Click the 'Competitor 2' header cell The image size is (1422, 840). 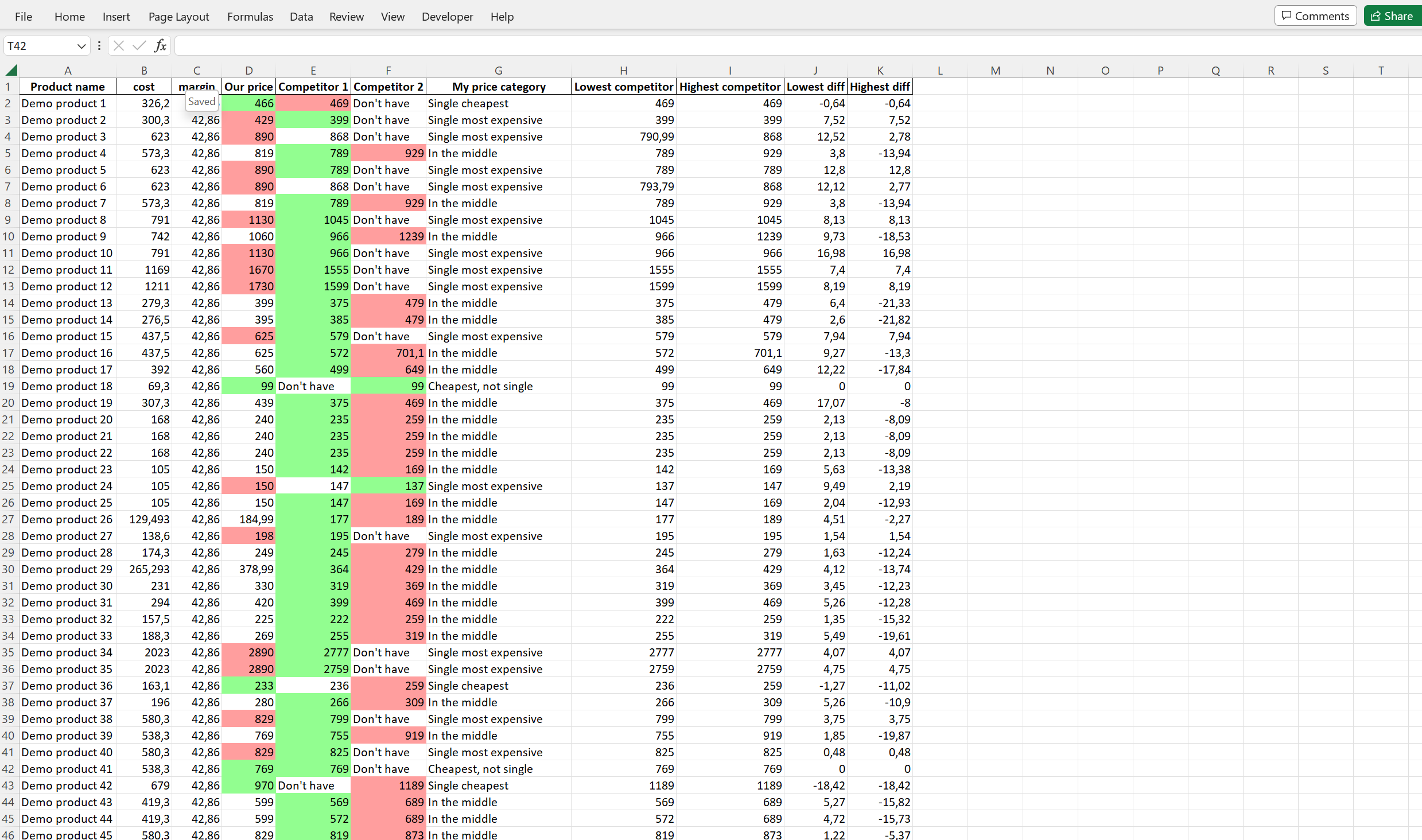(x=388, y=87)
